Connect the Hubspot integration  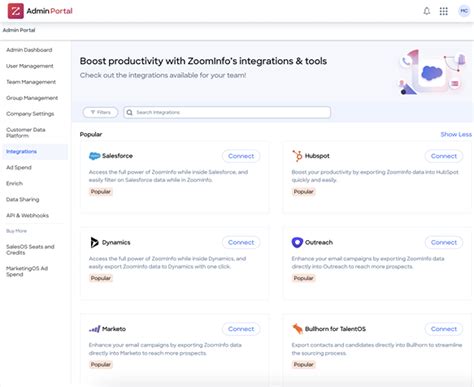click(444, 156)
